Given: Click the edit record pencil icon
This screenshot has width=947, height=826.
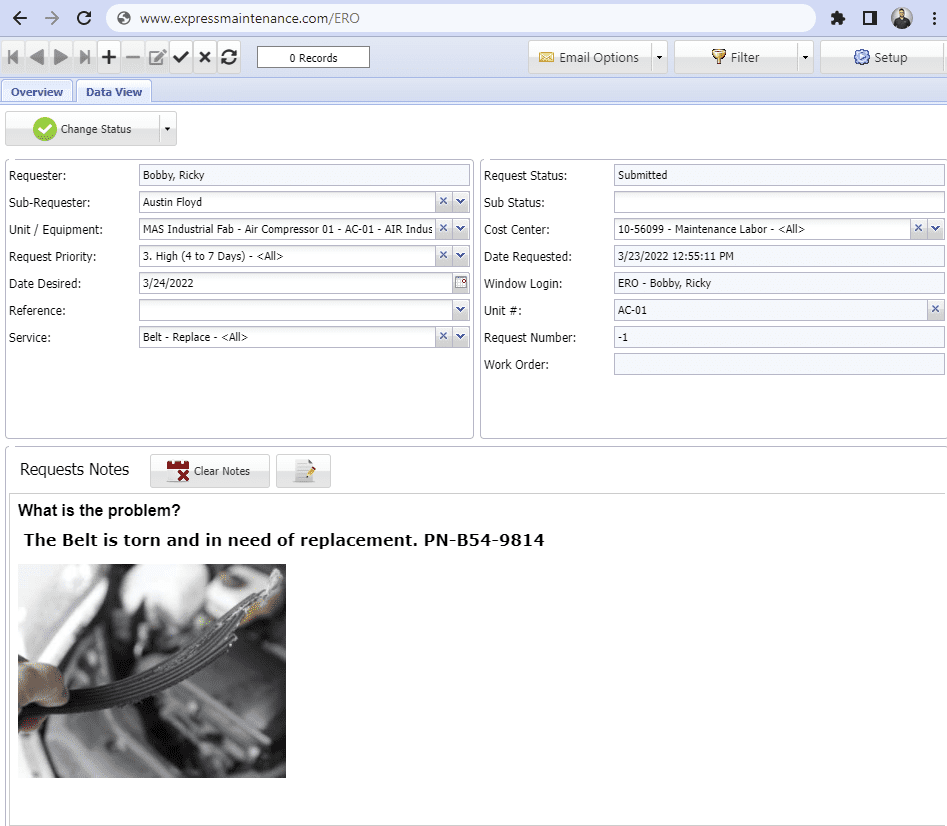Looking at the screenshot, I should click(x=157, y=57).
